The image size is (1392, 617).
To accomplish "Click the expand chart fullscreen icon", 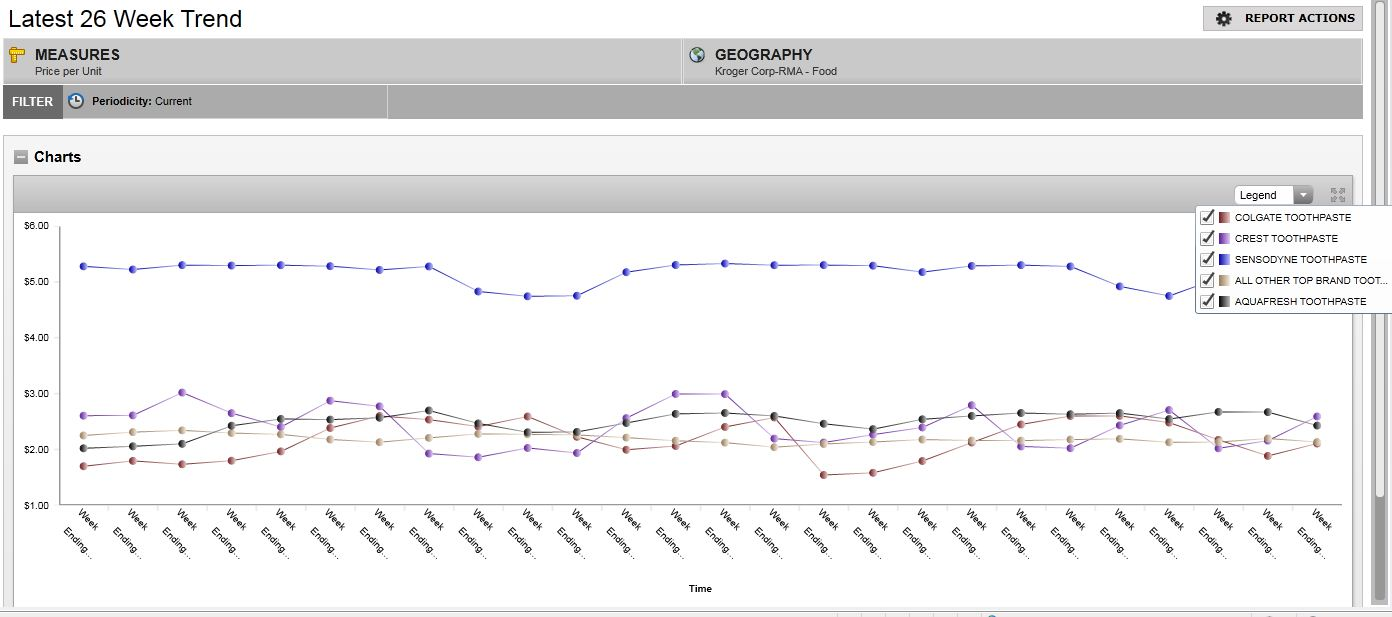I will click(1338, 195).
